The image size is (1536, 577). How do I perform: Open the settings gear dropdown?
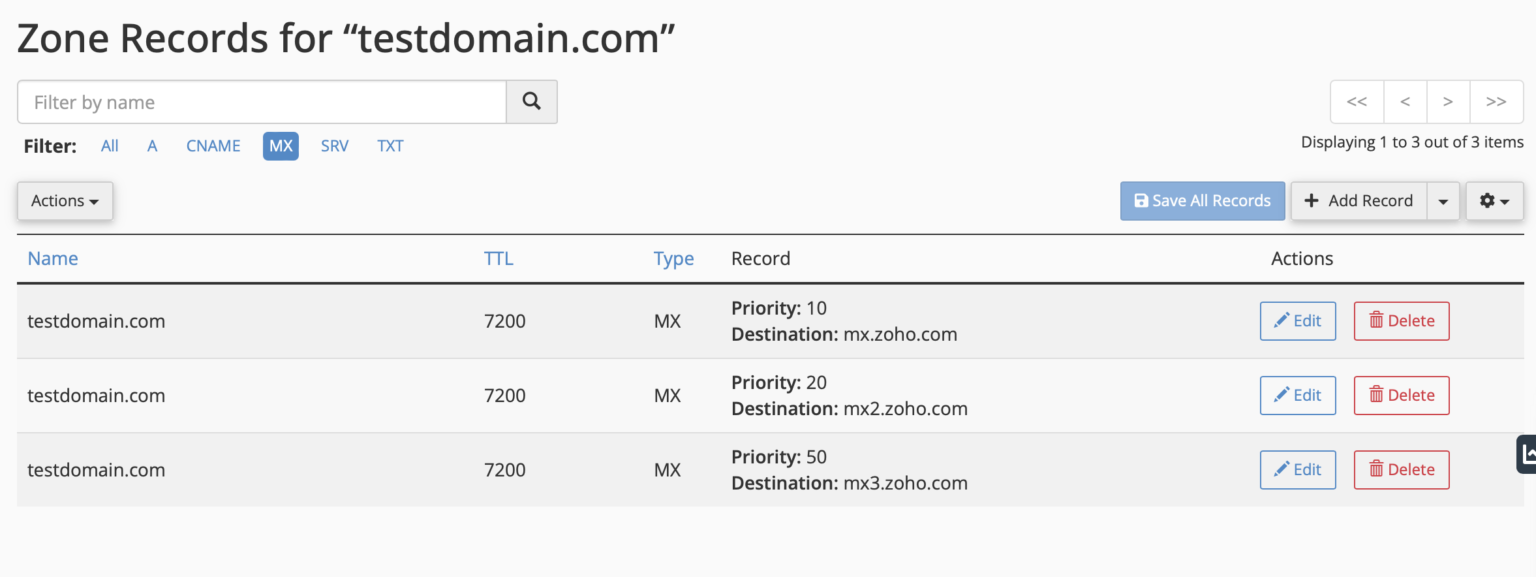coord(1494,200)
